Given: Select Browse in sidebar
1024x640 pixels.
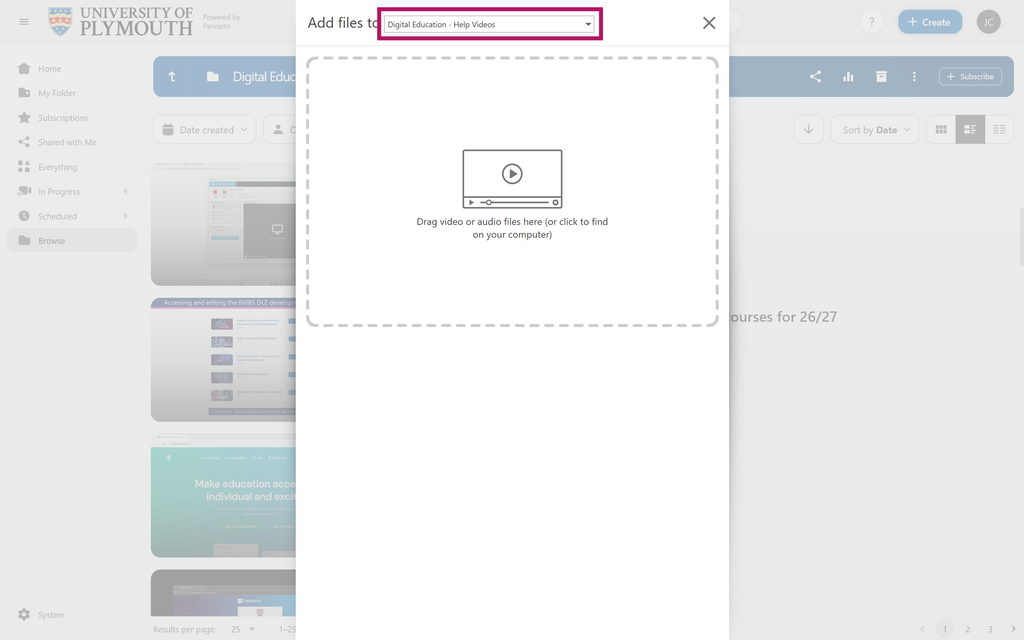Looking at the screenshot, I should pos(72,240).
